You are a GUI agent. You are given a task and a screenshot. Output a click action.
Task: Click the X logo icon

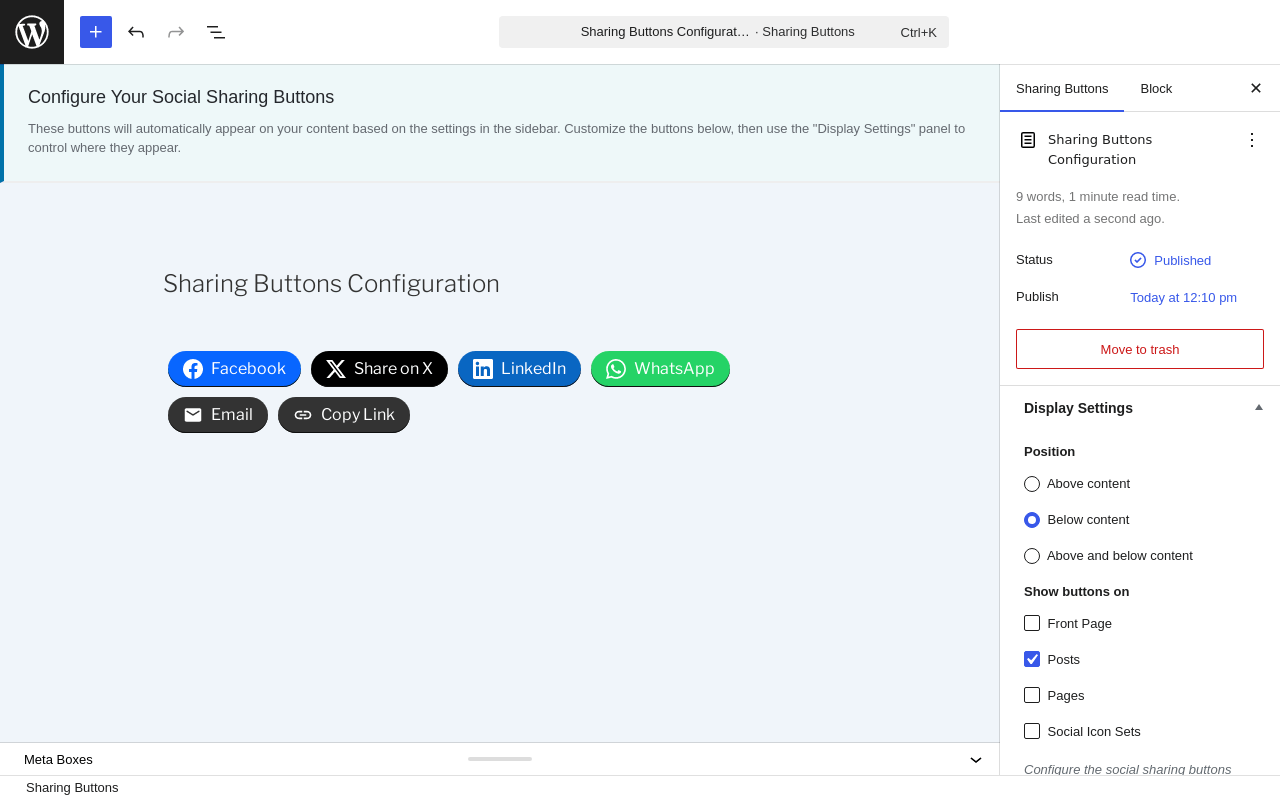click(x=336, y=369)
